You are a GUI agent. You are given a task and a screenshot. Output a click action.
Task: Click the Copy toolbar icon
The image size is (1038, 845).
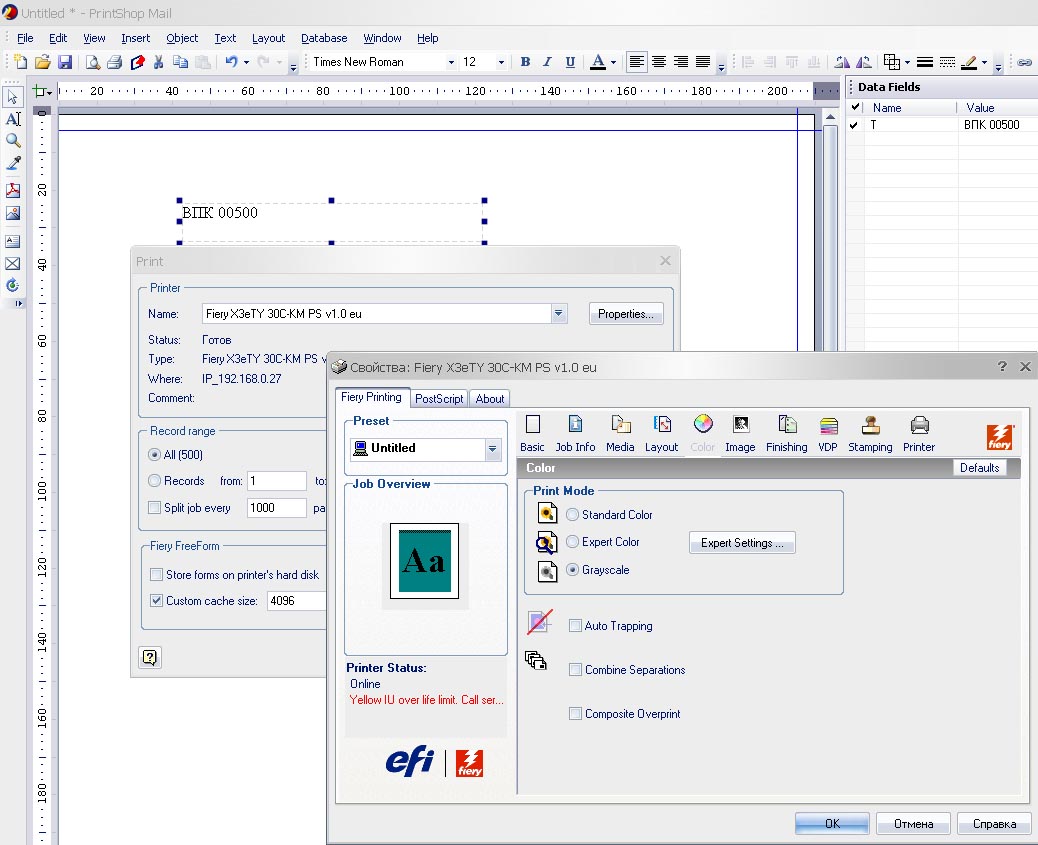180,62
